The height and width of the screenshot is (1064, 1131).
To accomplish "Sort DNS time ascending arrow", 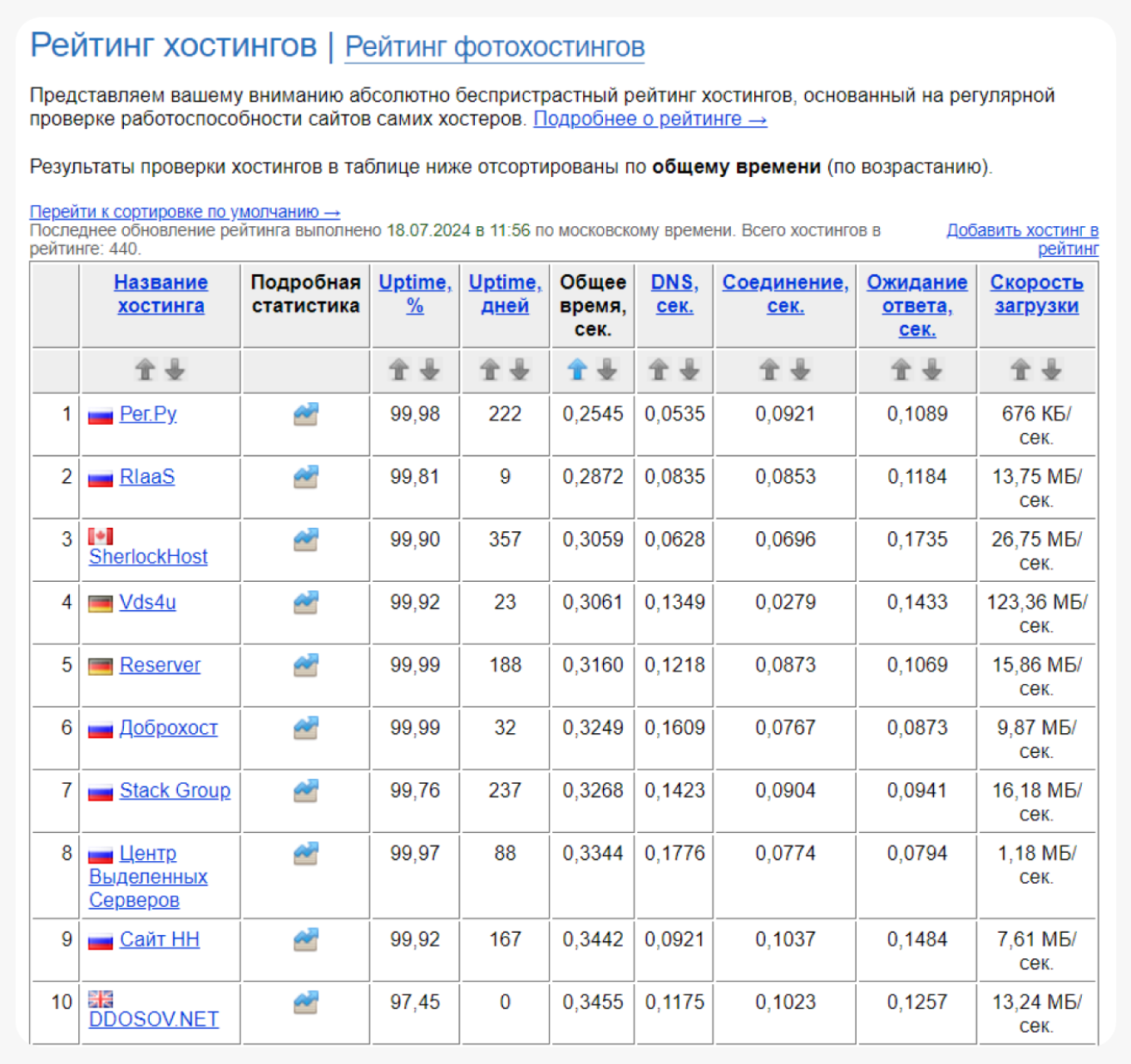I will click(659, 370).
